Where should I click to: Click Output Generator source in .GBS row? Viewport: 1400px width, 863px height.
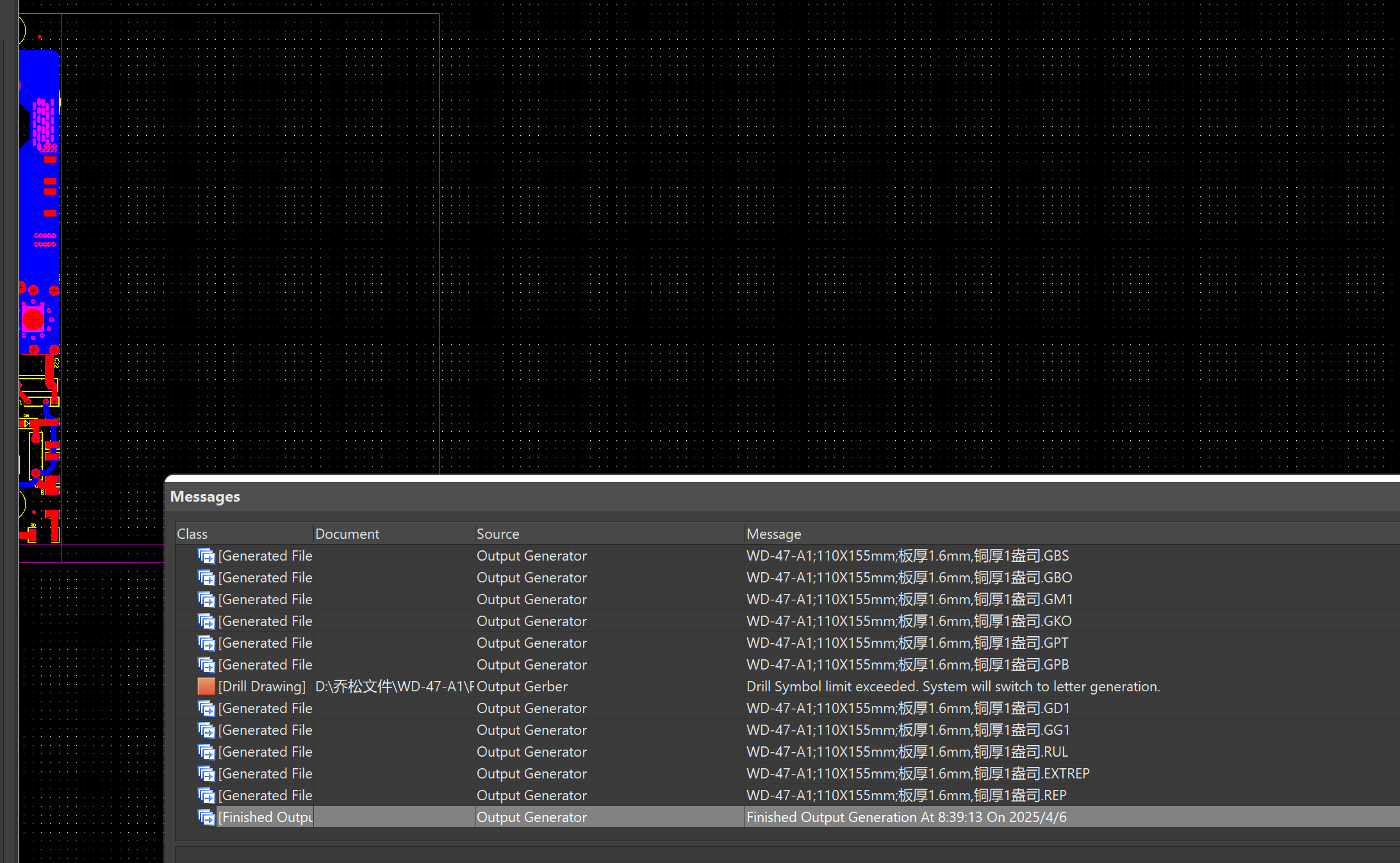point(532,556)
